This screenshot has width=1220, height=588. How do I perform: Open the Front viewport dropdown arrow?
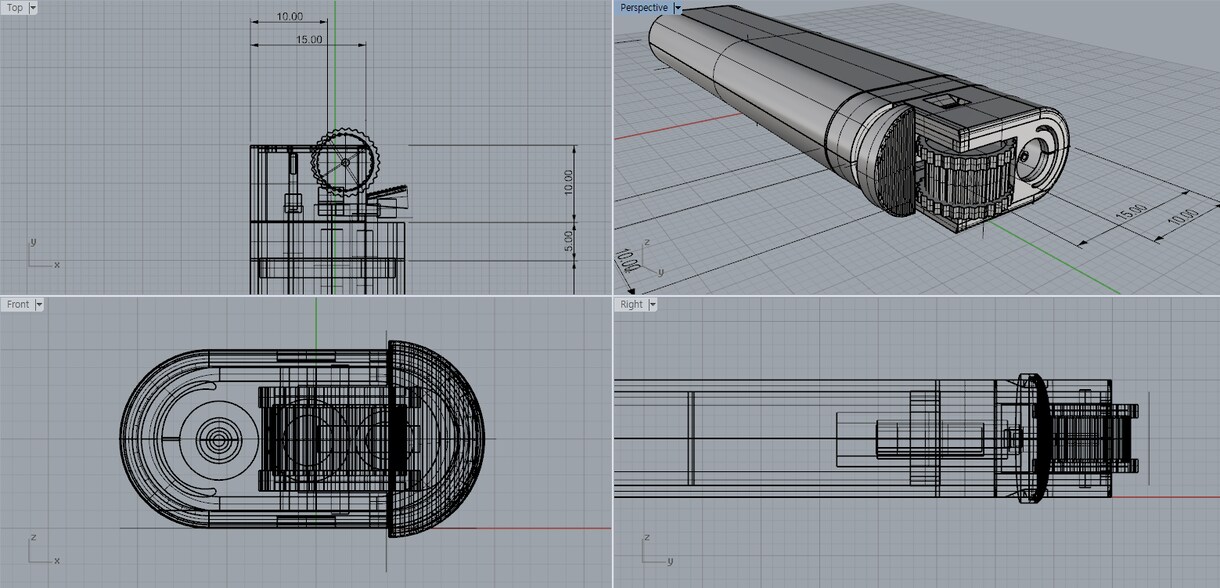39,304
